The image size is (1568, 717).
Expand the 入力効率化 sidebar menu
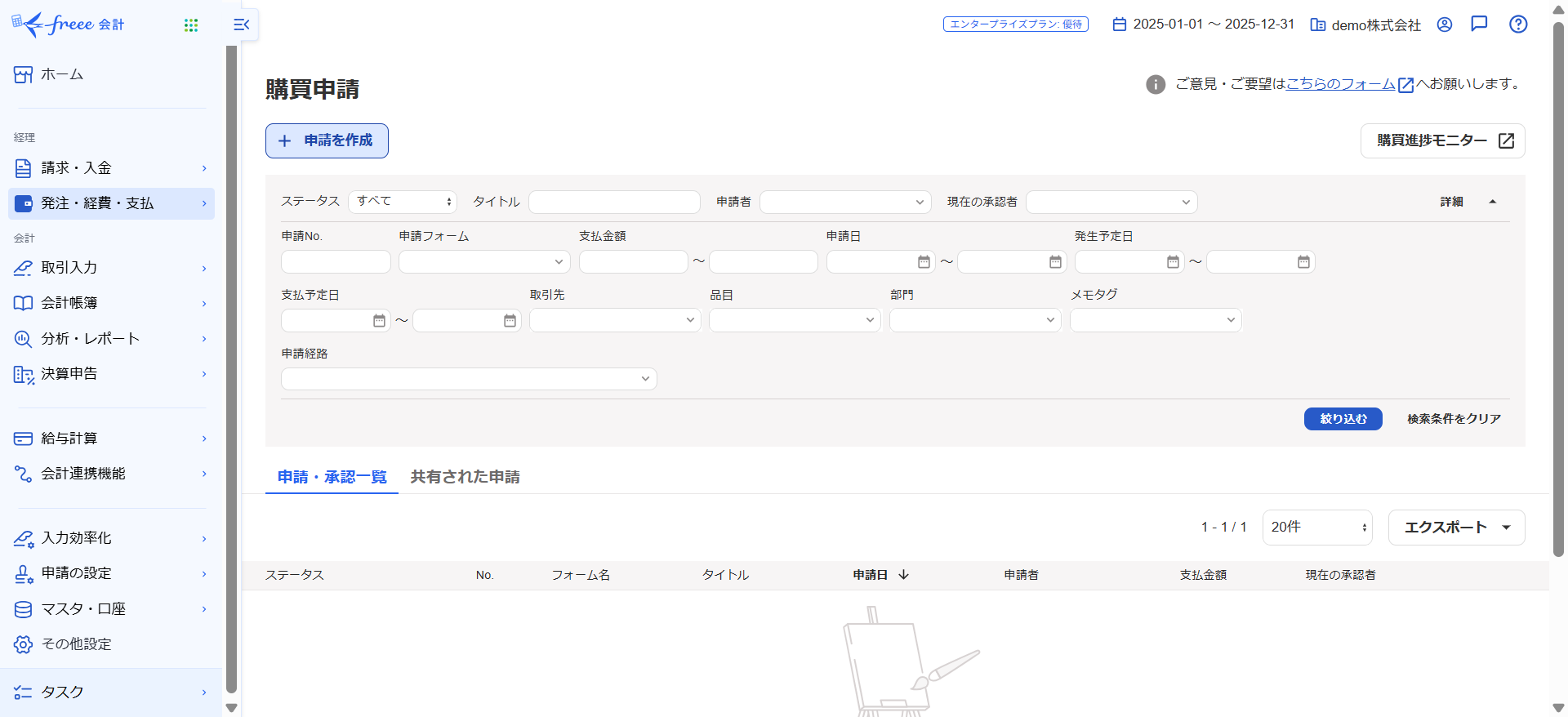click(111, 538)
